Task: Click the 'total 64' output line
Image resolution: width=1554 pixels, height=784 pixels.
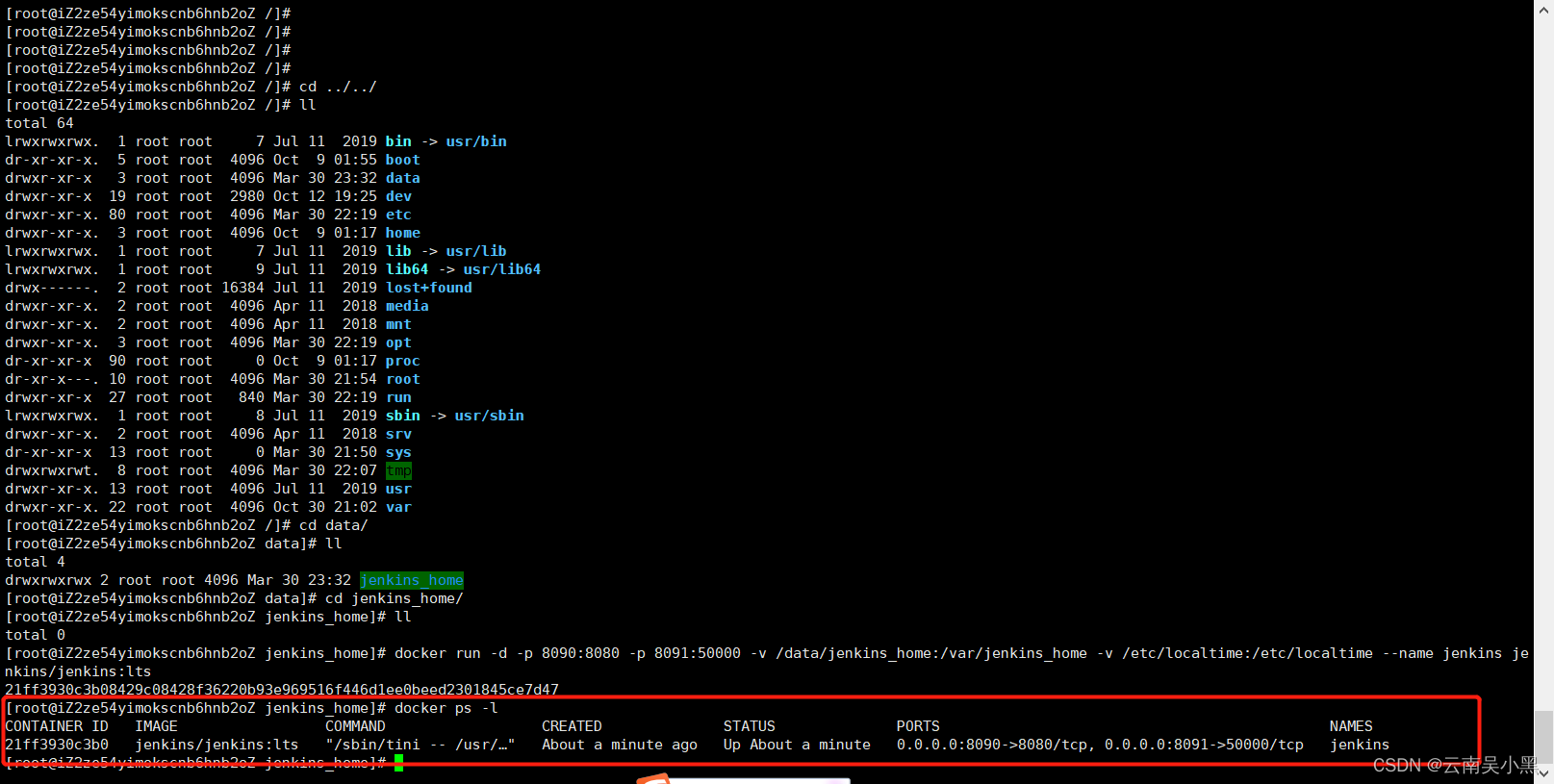Action: click(x=39, y=123)
